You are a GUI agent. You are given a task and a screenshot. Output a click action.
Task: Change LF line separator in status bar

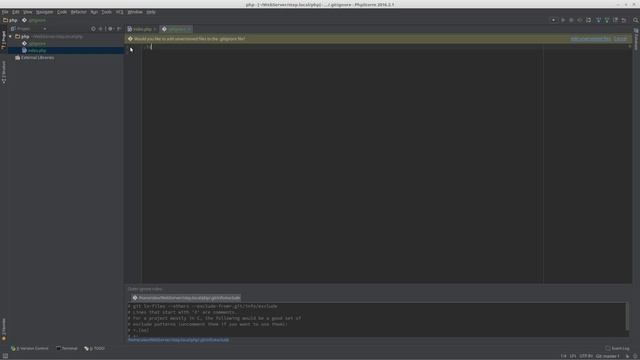[573, 356]
